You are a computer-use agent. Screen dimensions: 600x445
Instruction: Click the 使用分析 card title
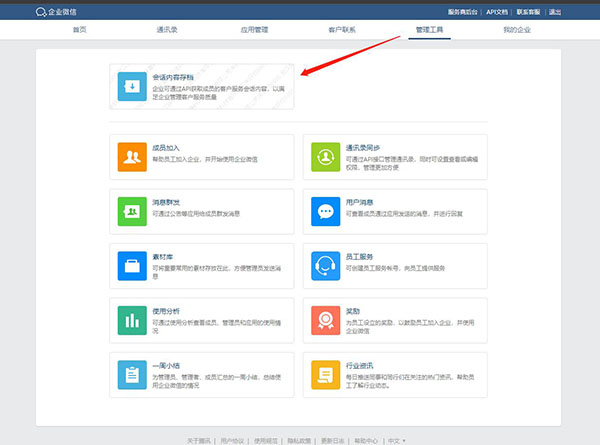click(166, 311)
